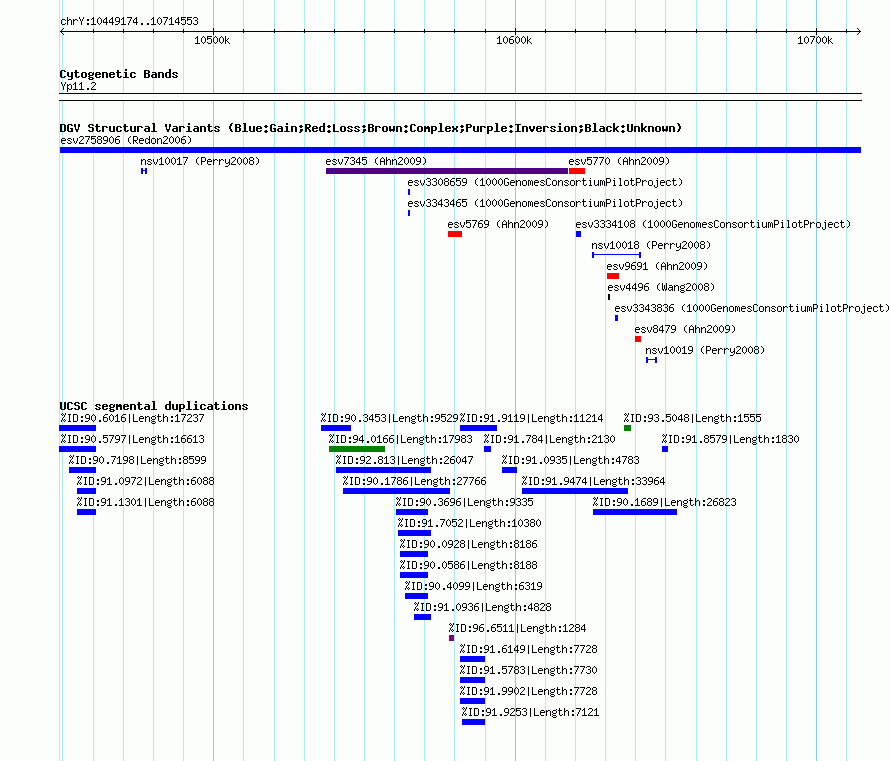
Task: Click the esv5770 (Ahn2009) variant label
Action: click(x=619, y=161)
